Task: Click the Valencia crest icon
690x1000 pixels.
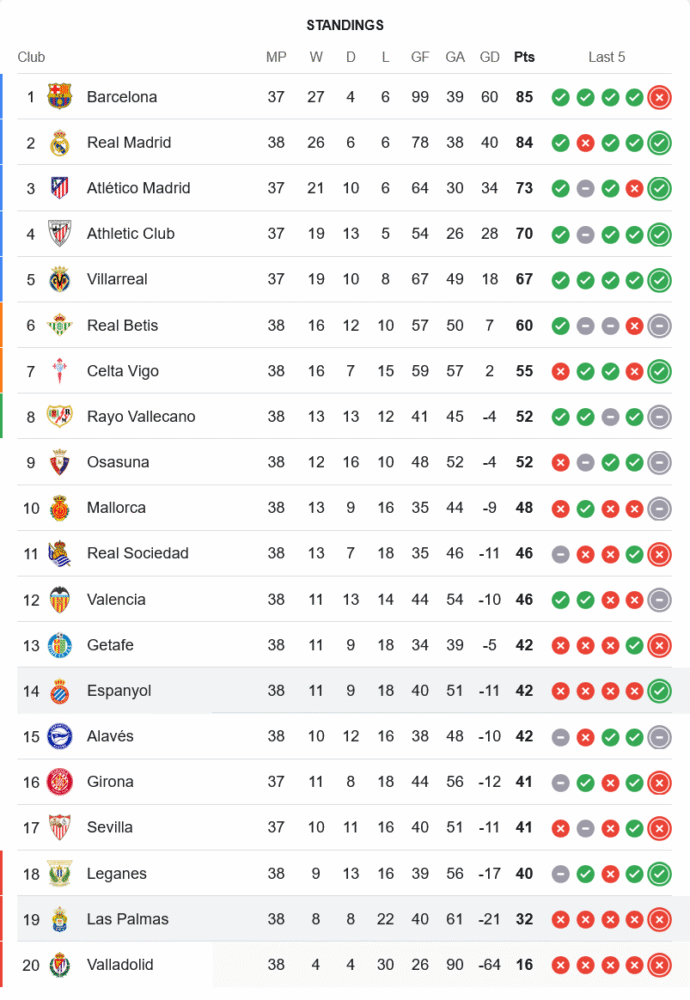Action: tap(60, 600)
